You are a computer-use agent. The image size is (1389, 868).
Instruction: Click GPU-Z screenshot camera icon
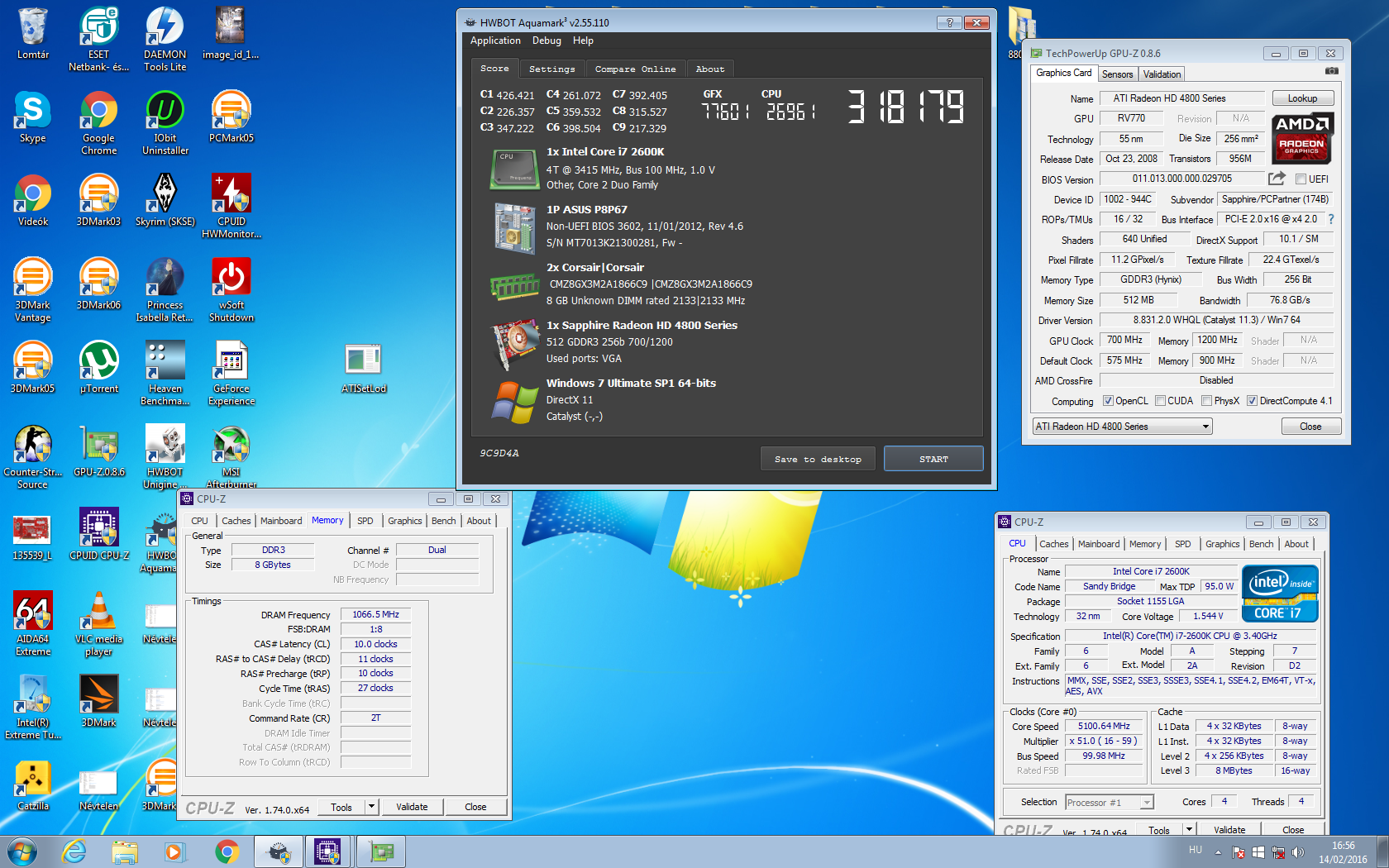tap(1331, 73)
